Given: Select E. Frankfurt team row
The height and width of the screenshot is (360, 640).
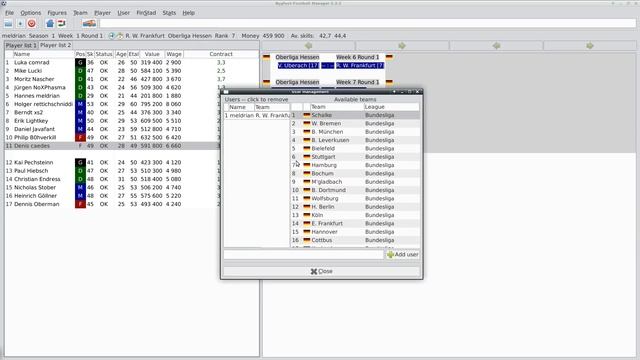Looking at the screenshot, I should (355, 224).
